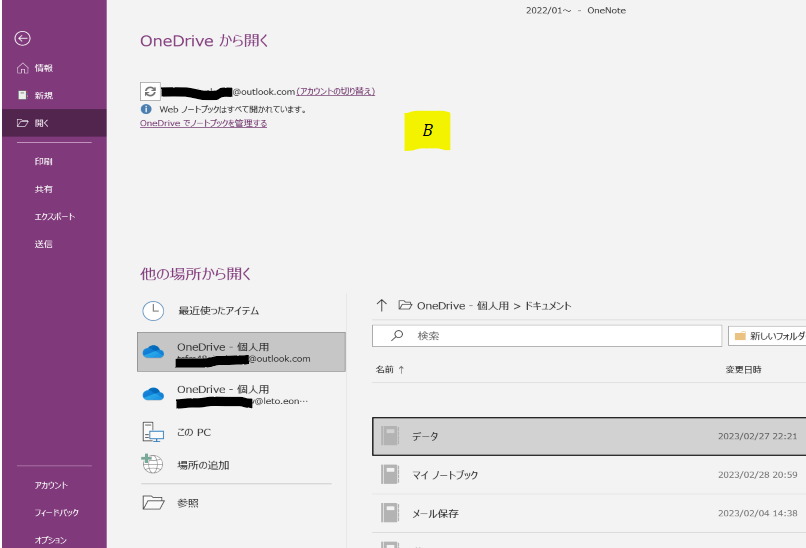Open the データ notebook
806x548 pixels.
(x=589, y=436)
